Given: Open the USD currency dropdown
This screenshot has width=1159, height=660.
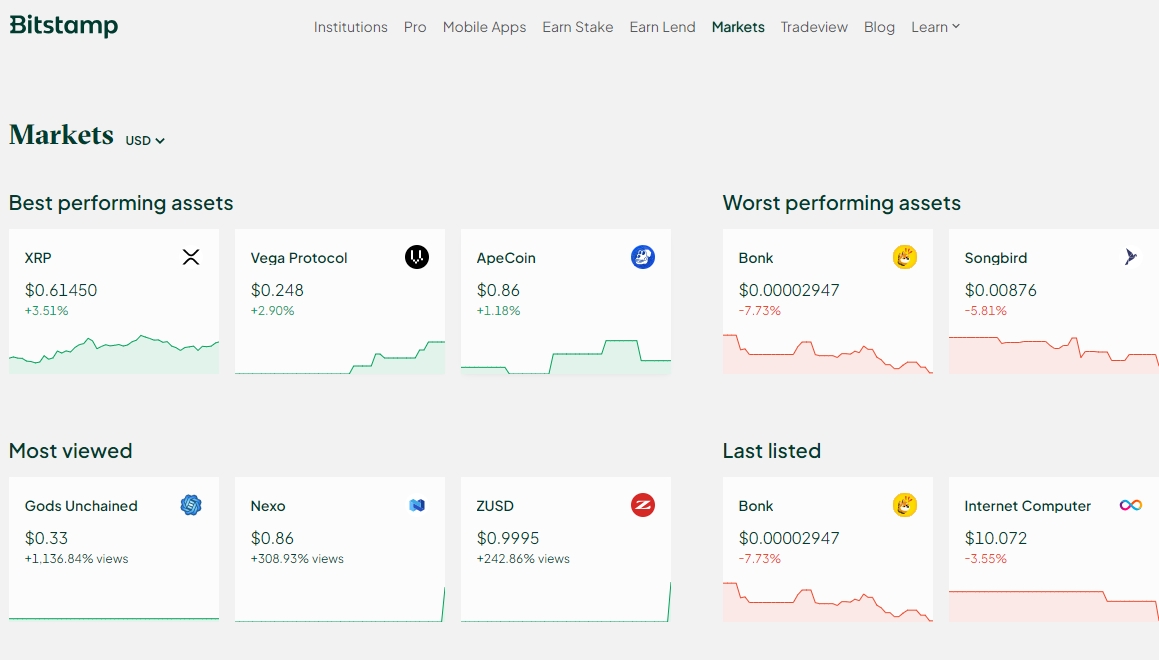Looking at the screenshot, I should [x=145, y=141].
